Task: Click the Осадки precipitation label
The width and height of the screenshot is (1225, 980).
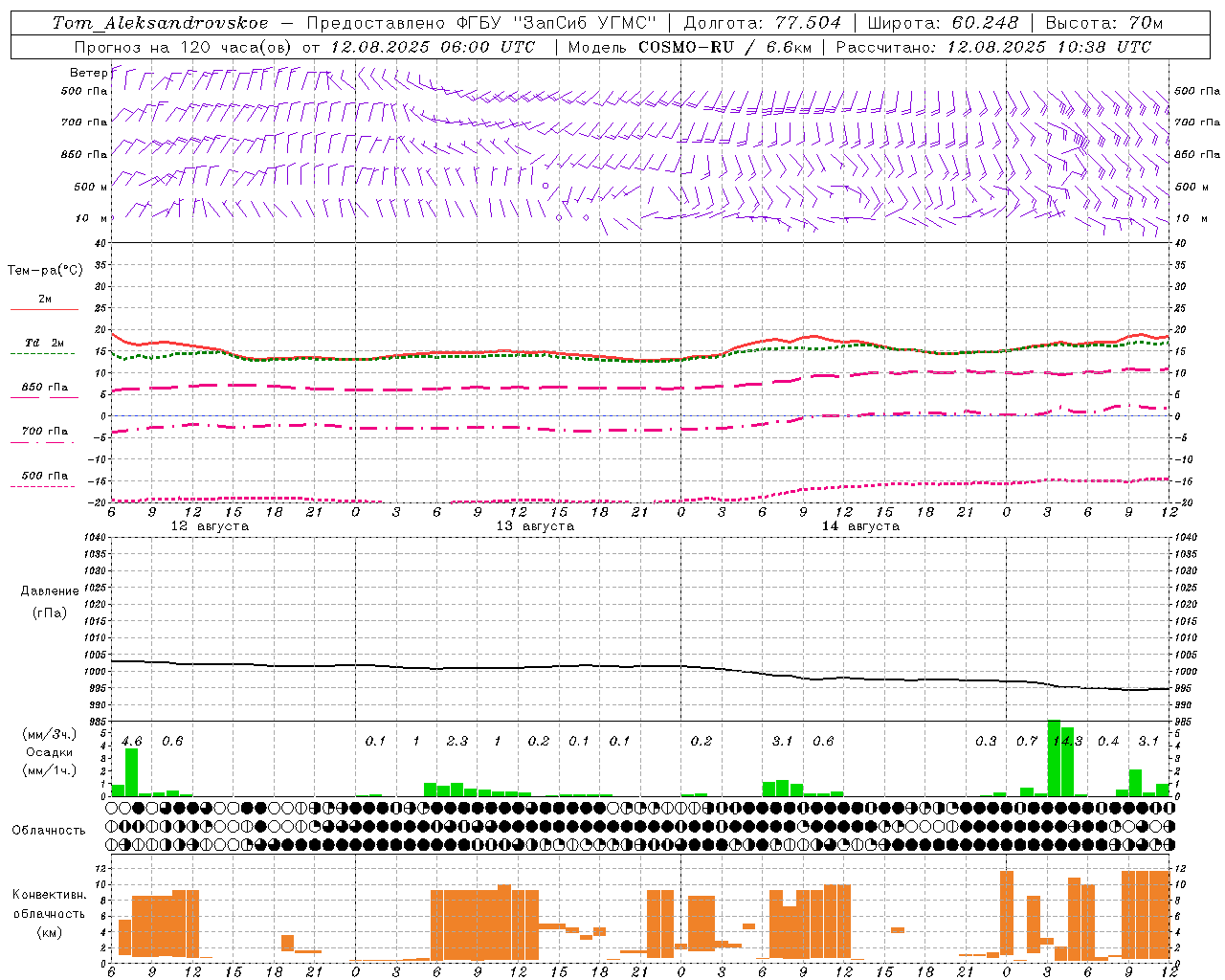Action: 49,752
